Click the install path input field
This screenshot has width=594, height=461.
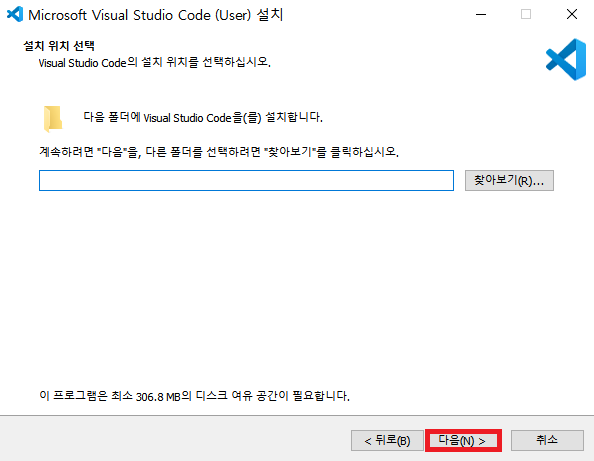point(246,180)
